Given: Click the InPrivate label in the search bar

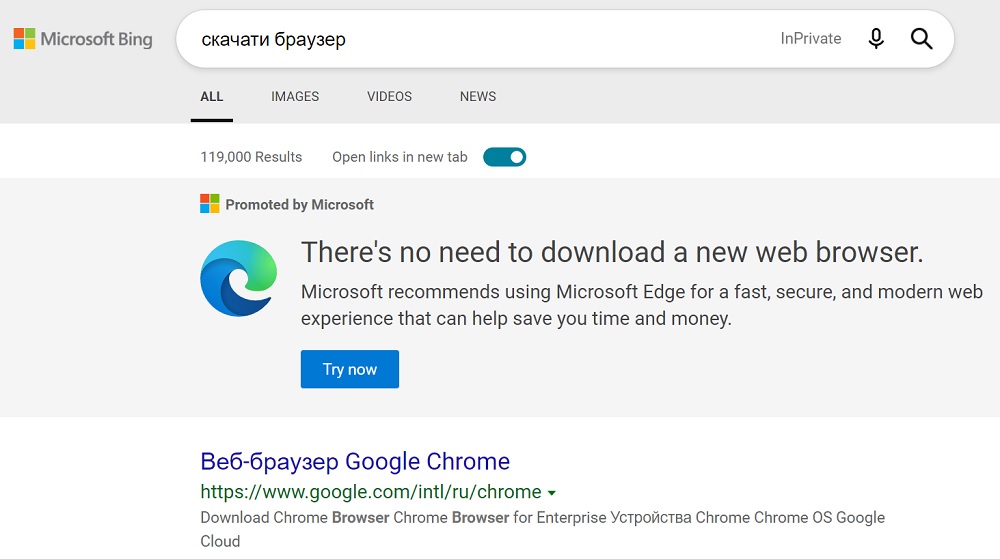Looking at the screenshot, I should click(811, 38).
